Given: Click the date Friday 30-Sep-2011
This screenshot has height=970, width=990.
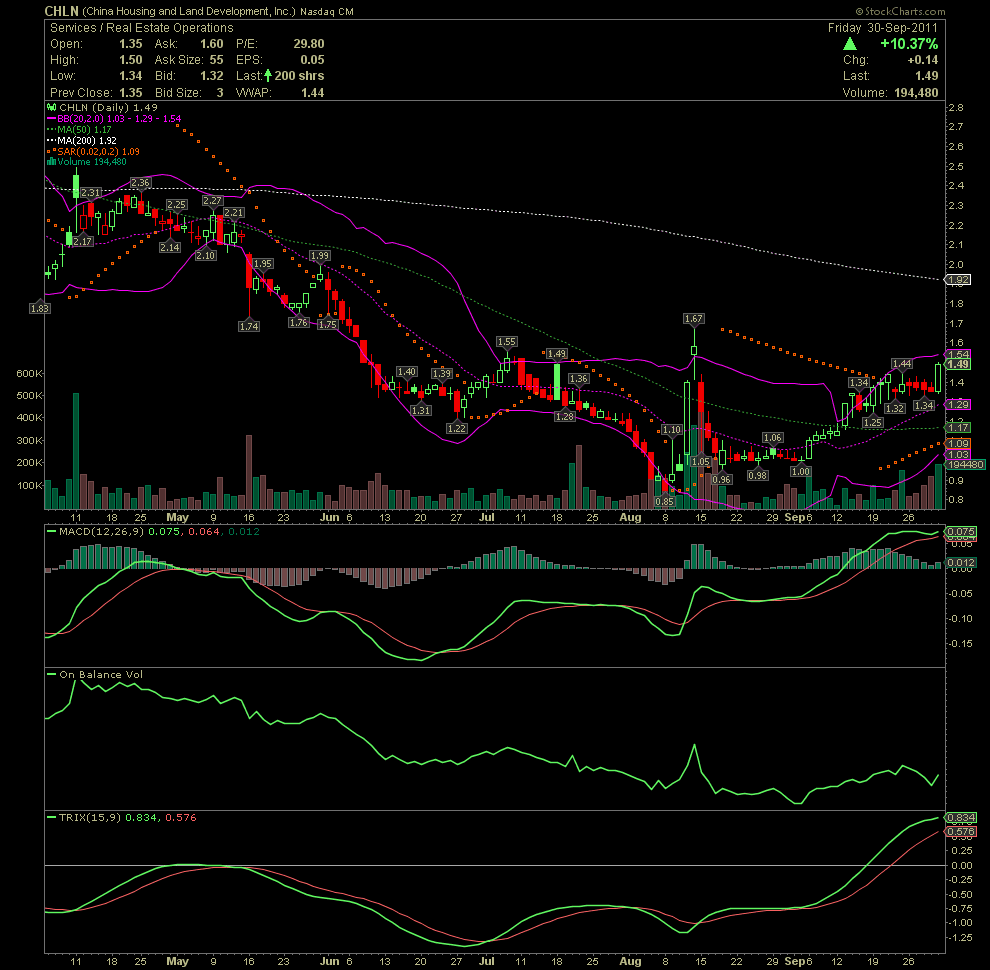Looking at the screenshot, I should pyautogui.click(x=883, y=28).
